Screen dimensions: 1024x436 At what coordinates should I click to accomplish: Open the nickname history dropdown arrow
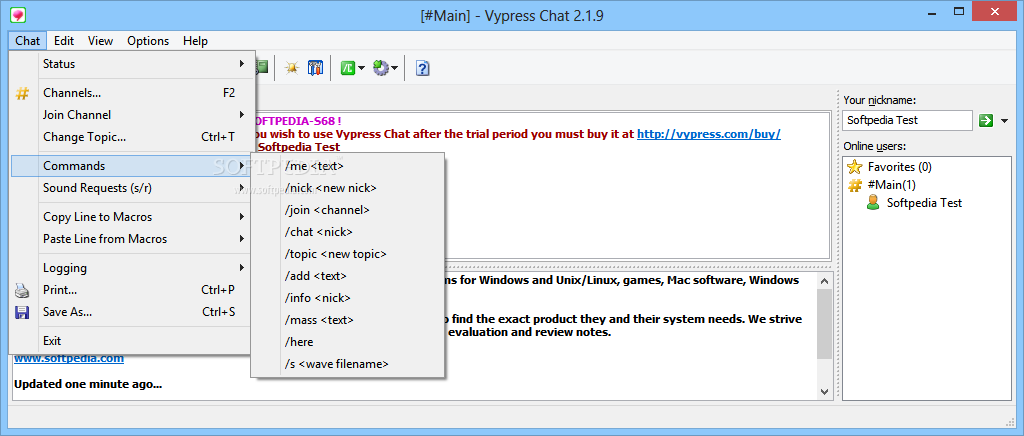pyautogui.click(x=1004, y=121)
